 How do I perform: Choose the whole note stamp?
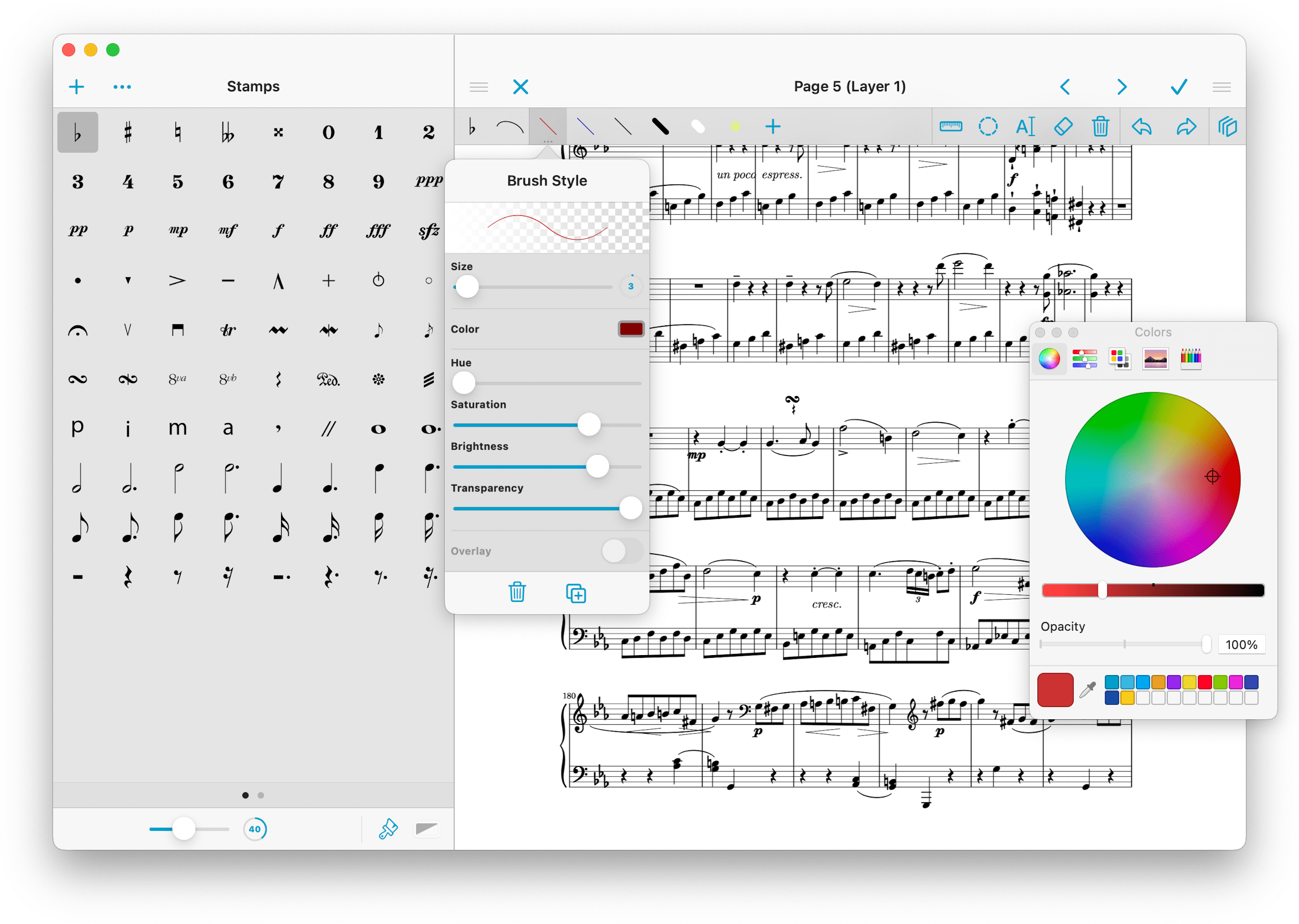click(378, 428)
